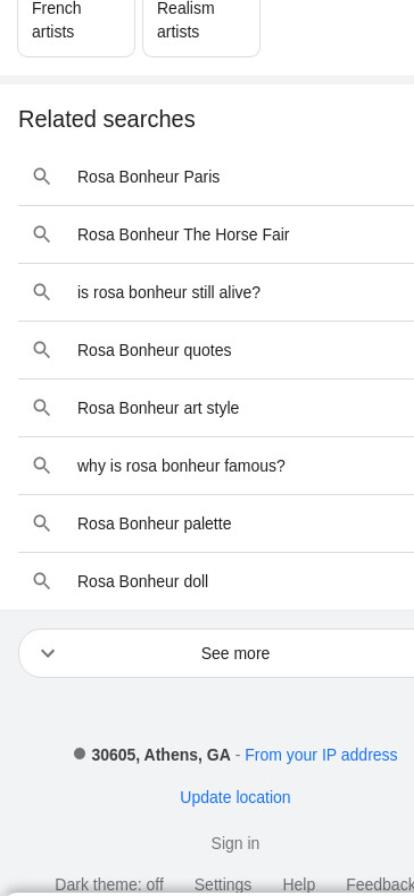Click search icon beside 'still alive?' query
This screenshot has height=896, width=414.
coord(41,292)
